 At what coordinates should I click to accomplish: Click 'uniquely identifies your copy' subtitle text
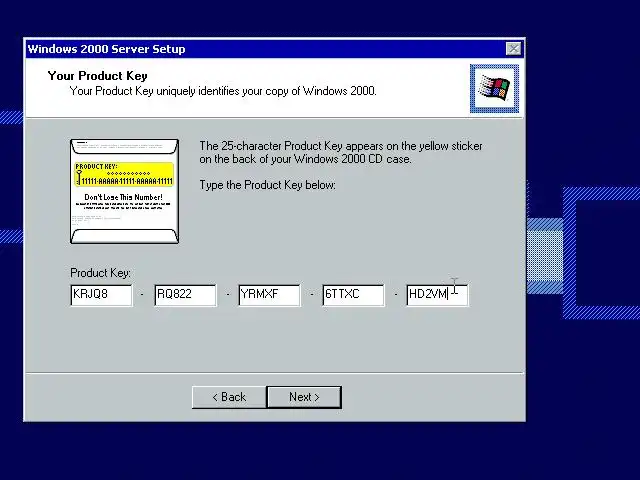tap(223, 91)
